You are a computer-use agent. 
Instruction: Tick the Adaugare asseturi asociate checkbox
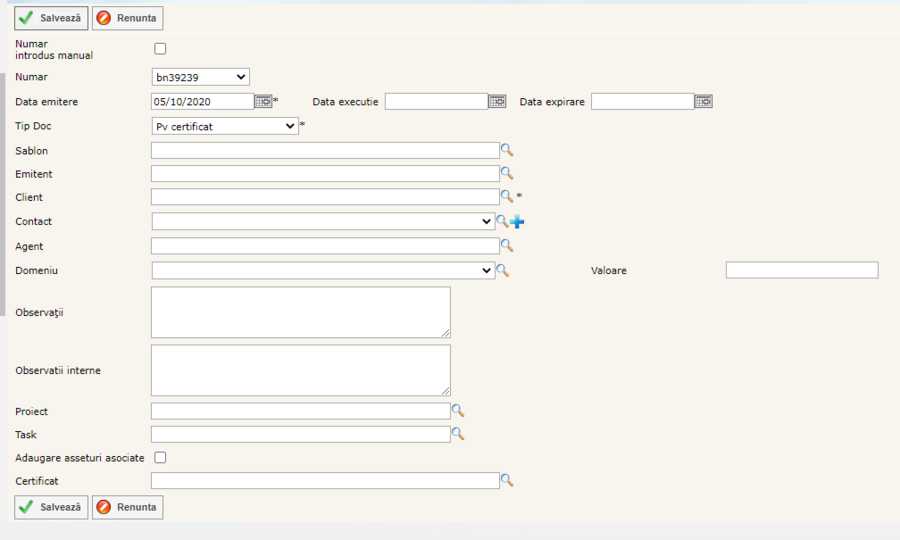(160, 457)
